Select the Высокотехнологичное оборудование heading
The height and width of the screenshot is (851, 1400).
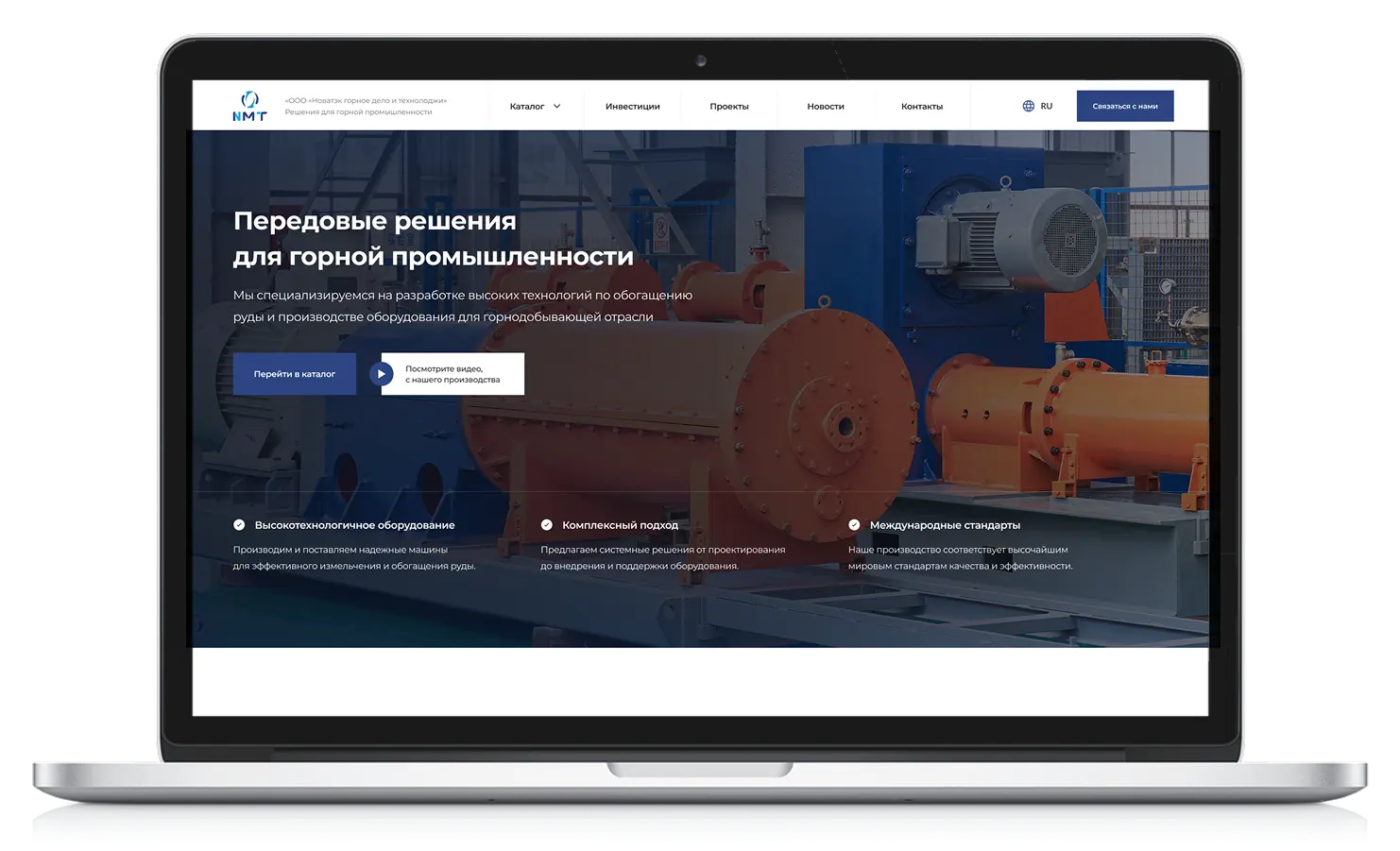pos(354,525)
